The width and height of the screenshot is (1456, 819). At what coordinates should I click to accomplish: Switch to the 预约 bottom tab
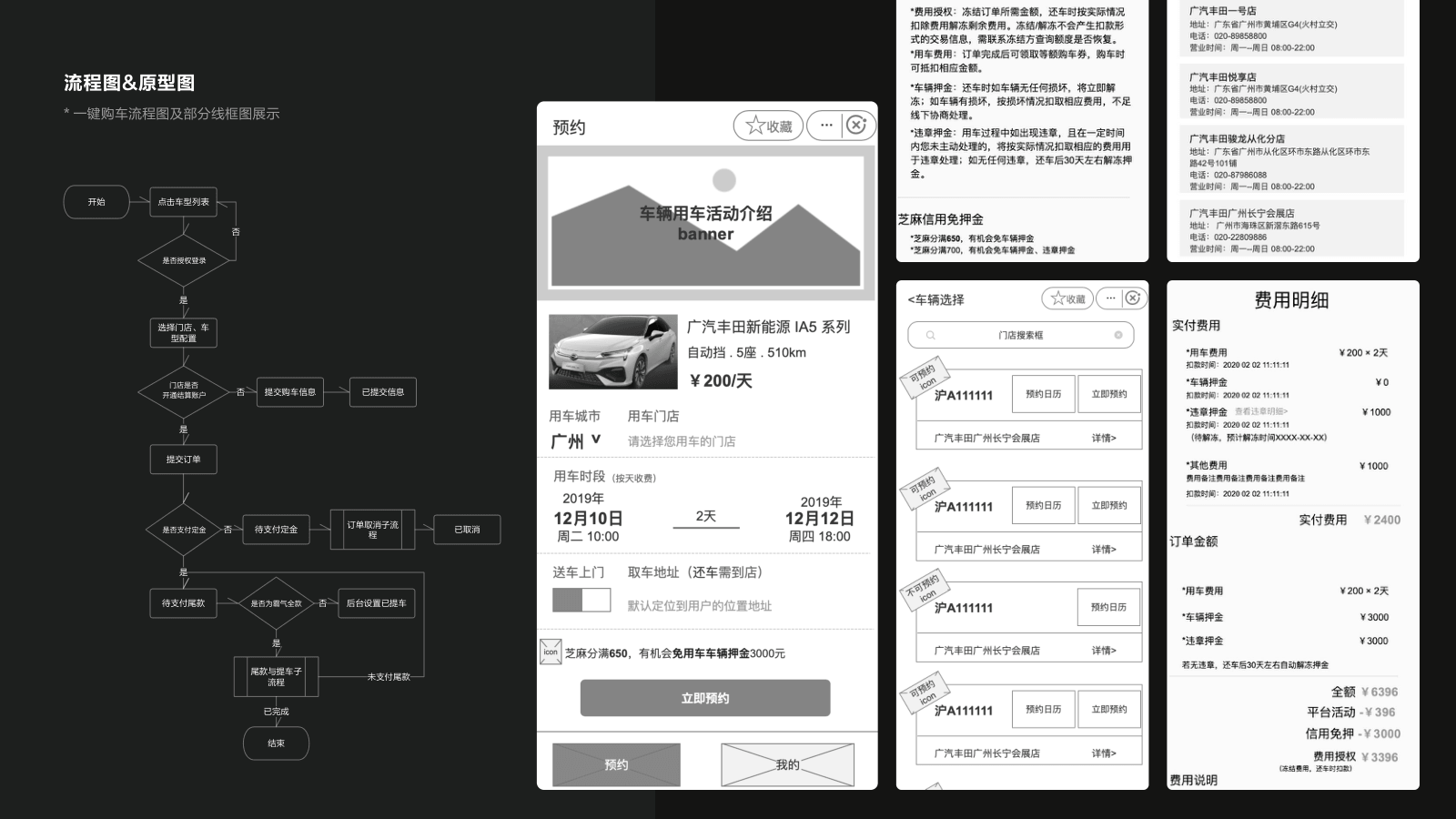click(616, 764)
